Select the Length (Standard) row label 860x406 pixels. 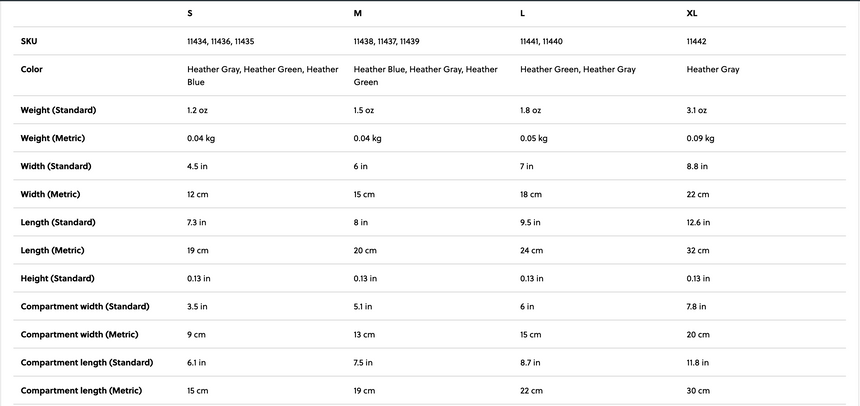[x=56, y=222]
